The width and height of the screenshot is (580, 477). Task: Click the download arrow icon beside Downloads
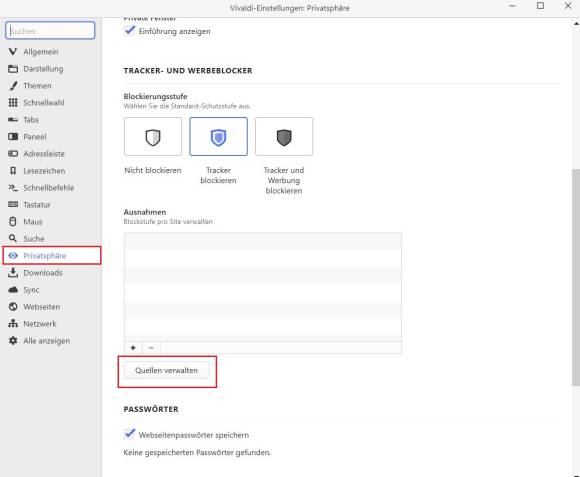pyautogui.click(x=13, y=273)
